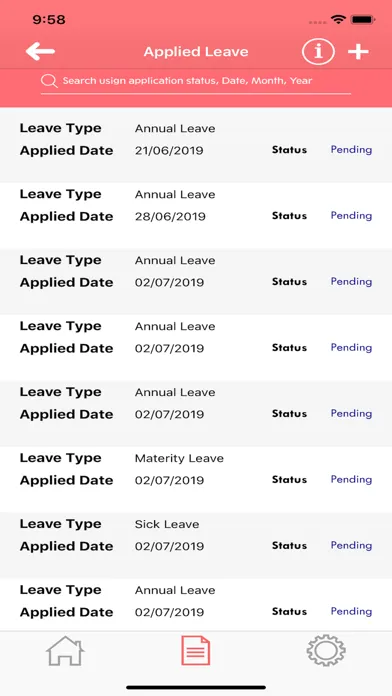Add new leave with plus icon
The image size is (392, 696).
(358, 52)
